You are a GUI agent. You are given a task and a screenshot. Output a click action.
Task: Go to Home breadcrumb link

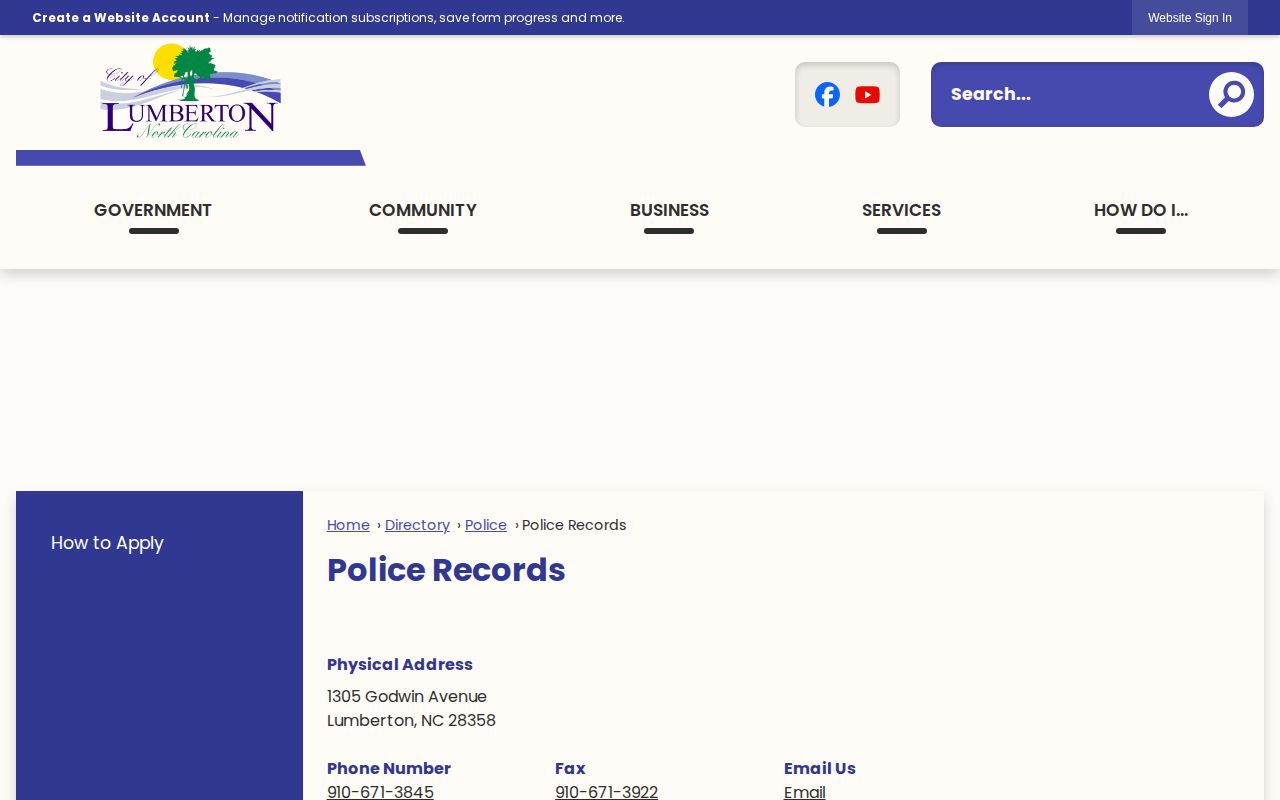pos(348,525)
